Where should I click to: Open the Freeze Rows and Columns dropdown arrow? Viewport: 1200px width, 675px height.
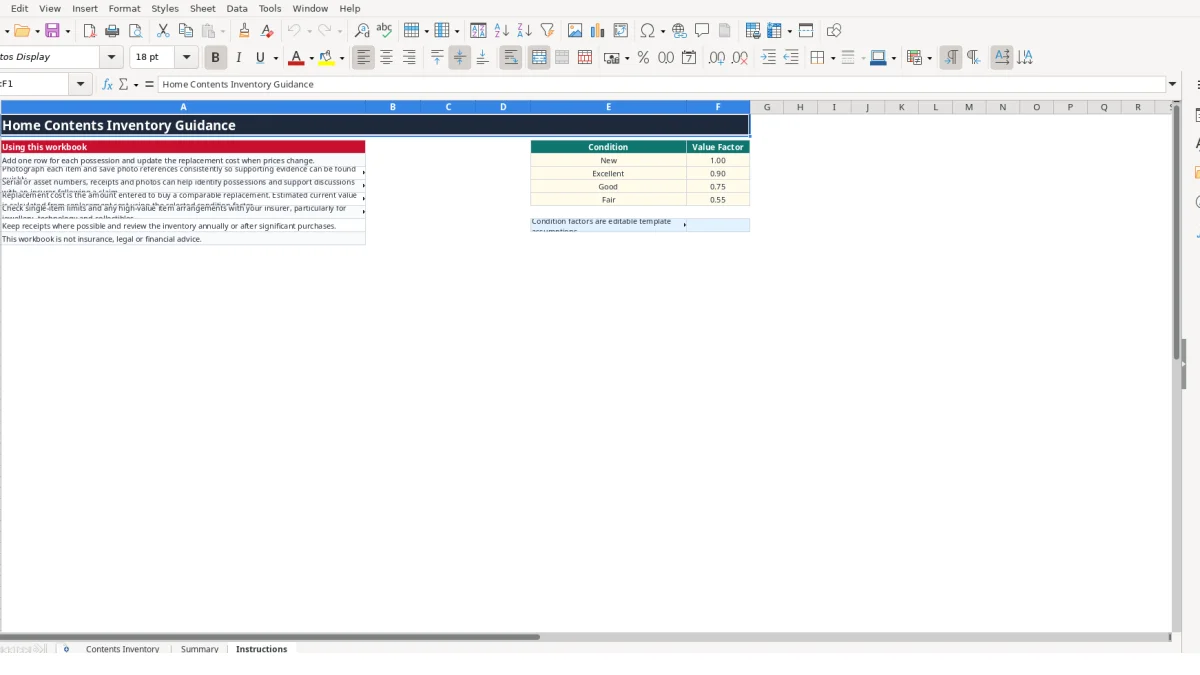click(x=789, y=31)
